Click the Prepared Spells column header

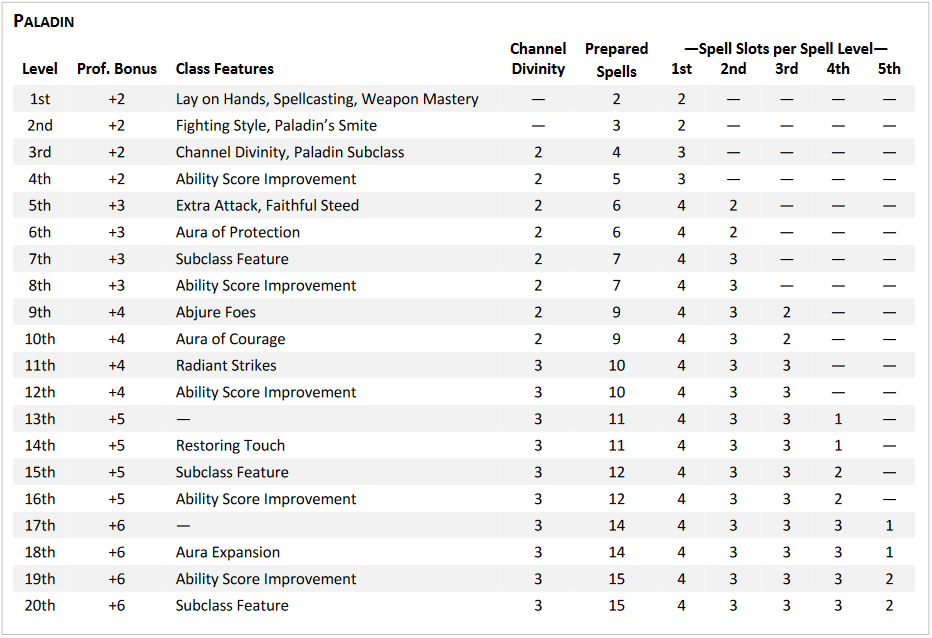coord(616,59)
